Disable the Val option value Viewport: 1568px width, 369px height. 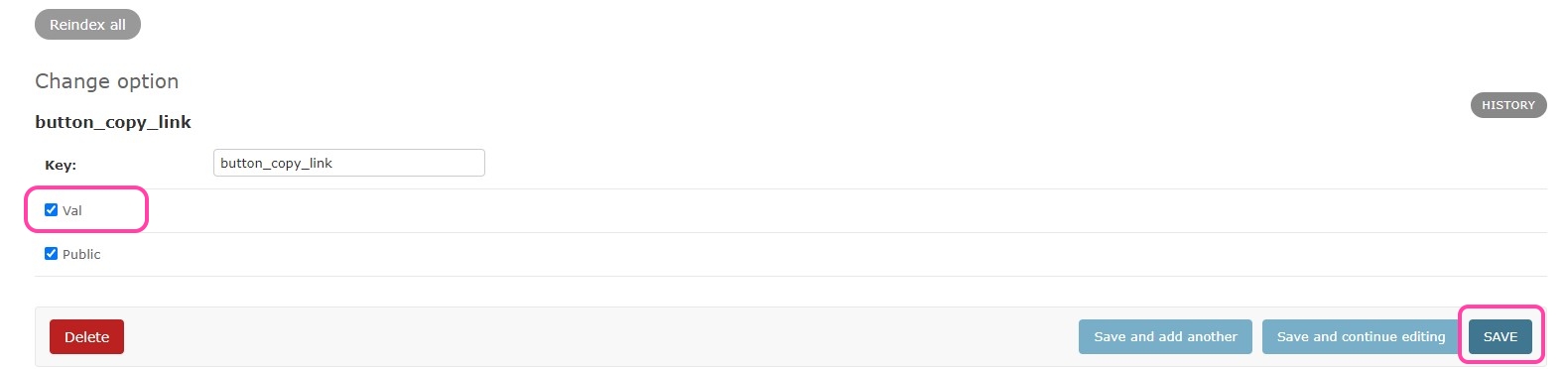point(52,210)
